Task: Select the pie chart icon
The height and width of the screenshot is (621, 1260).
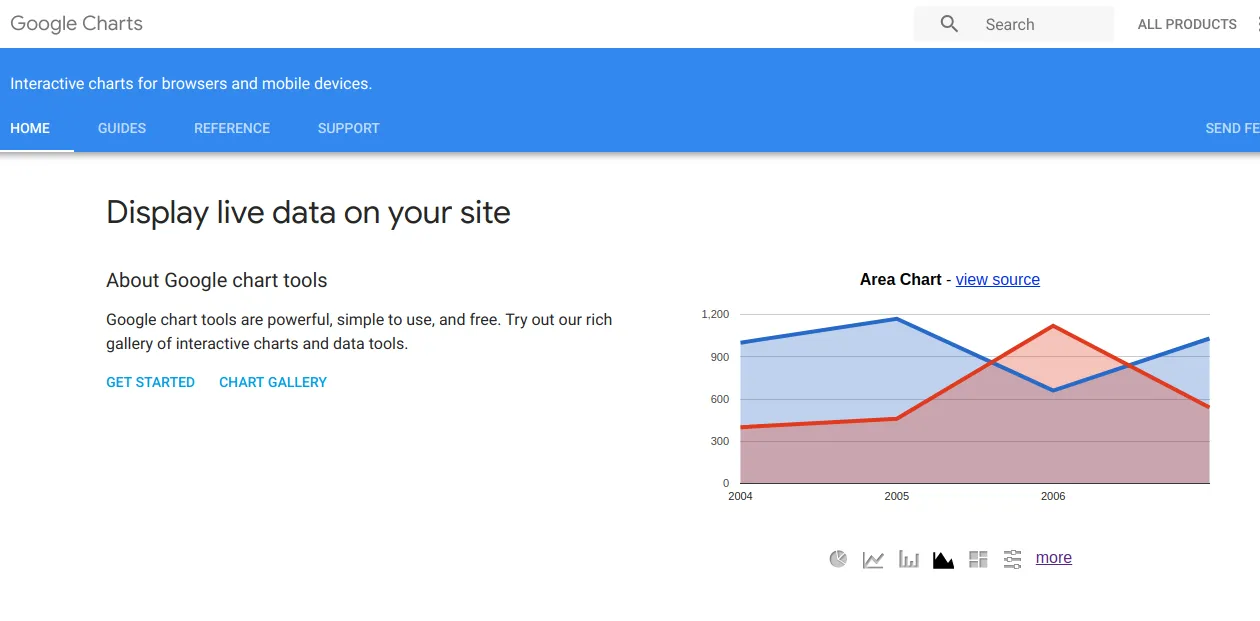Action: coord(837,558)
